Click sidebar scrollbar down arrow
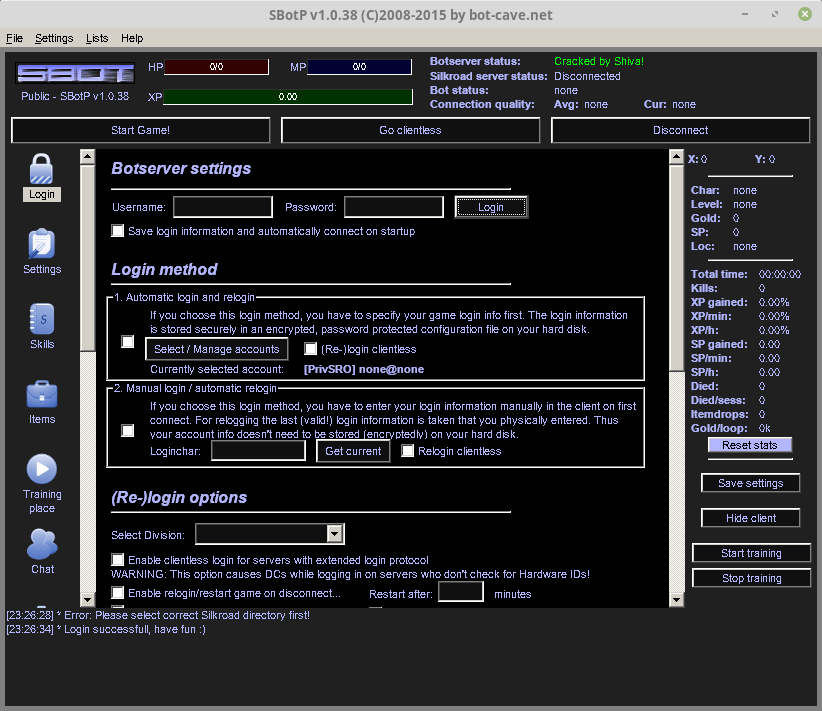Image resolution: width=822 pixels, height=711 pixels. [88, 599]
